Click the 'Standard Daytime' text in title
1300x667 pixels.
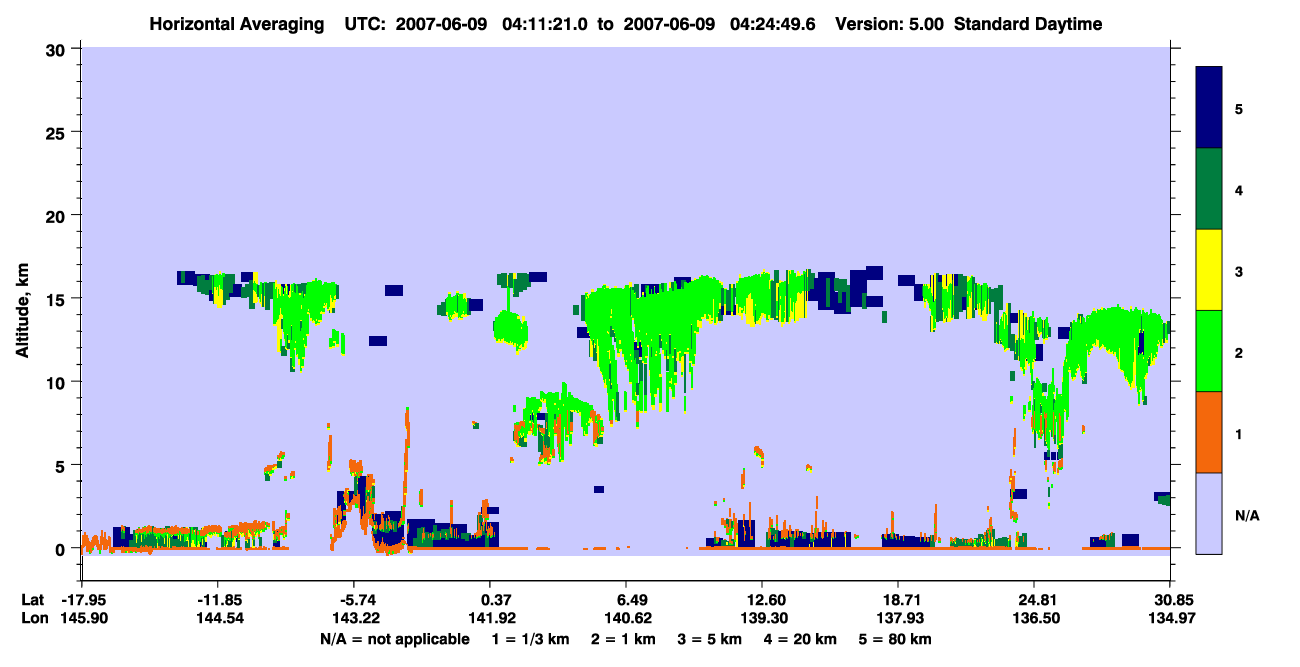point(1028,24)
